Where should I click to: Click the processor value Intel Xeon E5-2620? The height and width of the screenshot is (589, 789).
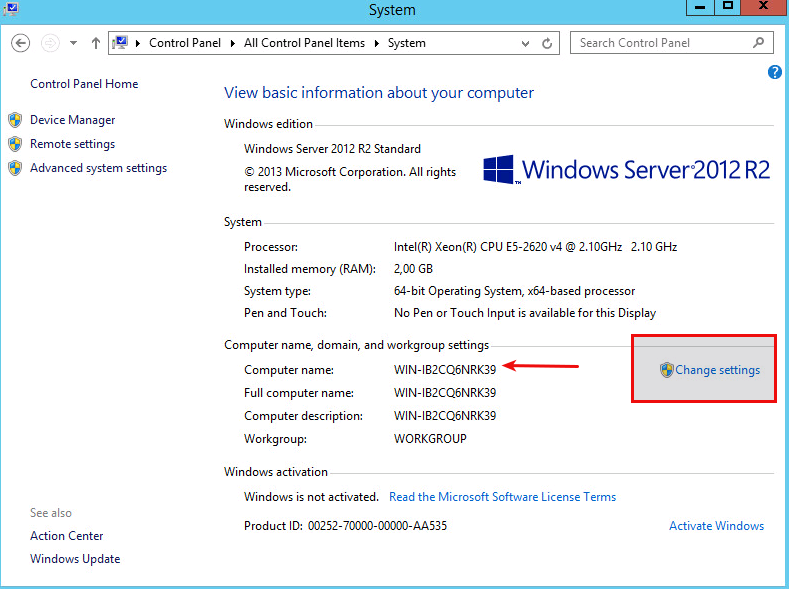pyautogui.click(x=535, y=247)
